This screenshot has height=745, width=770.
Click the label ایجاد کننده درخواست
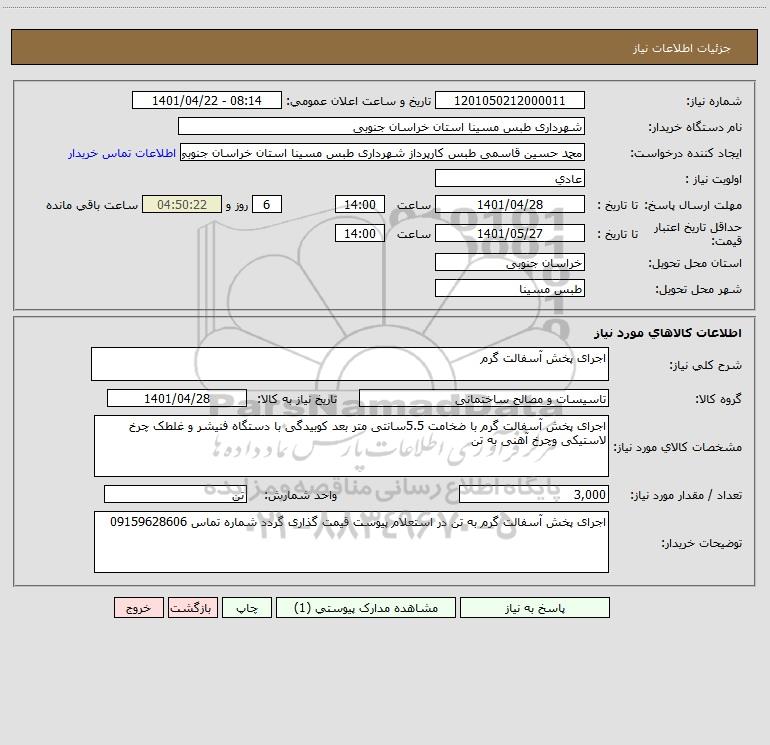[686, 153]
